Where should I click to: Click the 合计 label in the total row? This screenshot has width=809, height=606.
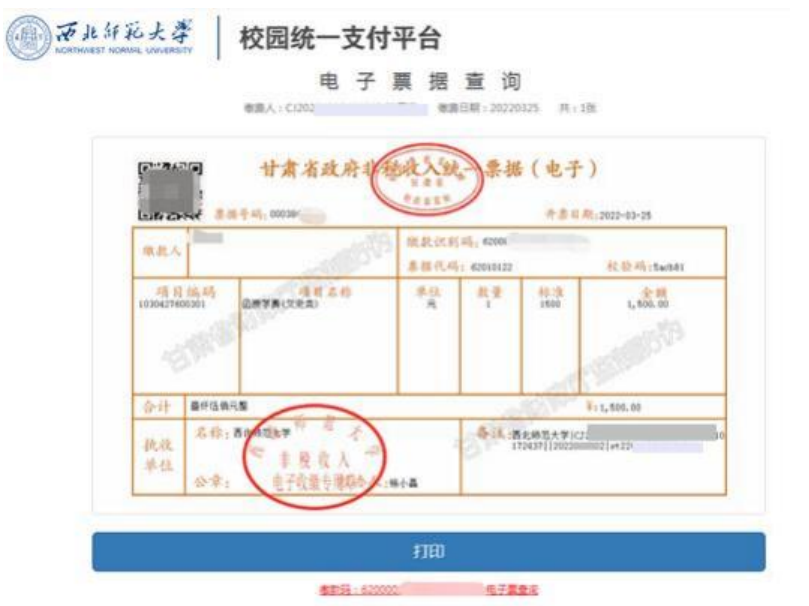tap(157, 406)
